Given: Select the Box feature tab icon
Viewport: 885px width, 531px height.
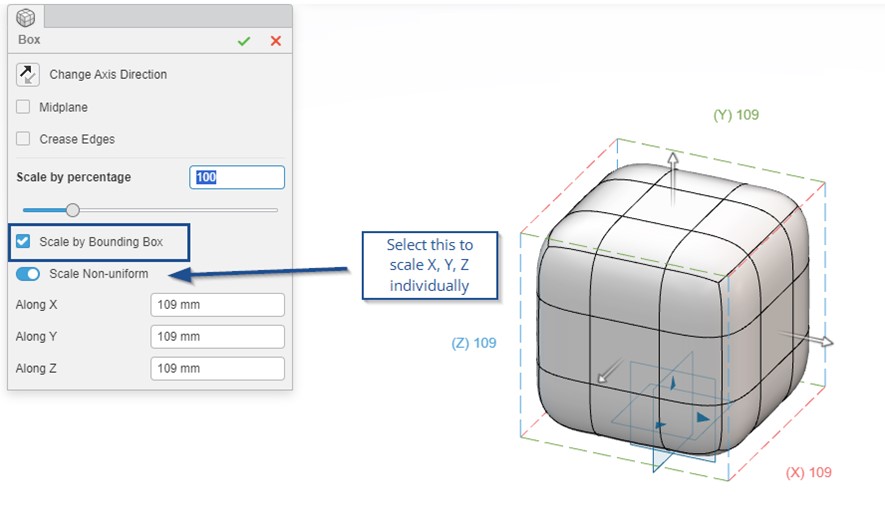Looking at the screenshot, I should [26, 16].
